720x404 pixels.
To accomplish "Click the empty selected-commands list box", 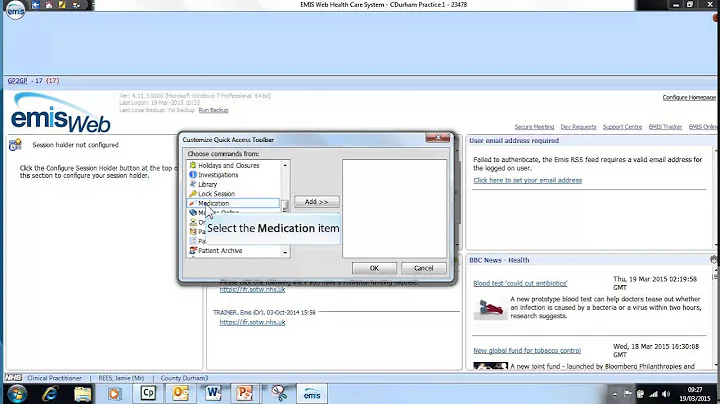I will coord(394,208).
